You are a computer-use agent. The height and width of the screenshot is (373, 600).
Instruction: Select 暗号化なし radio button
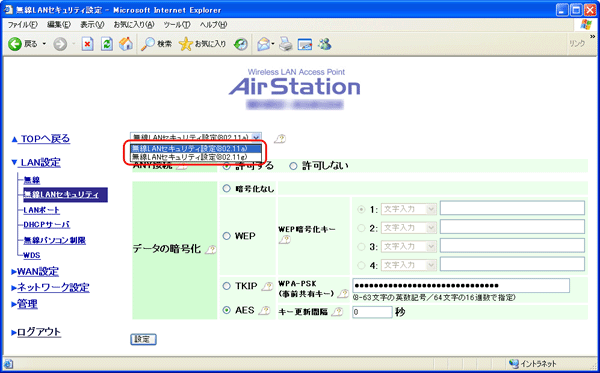pos(227,189)
